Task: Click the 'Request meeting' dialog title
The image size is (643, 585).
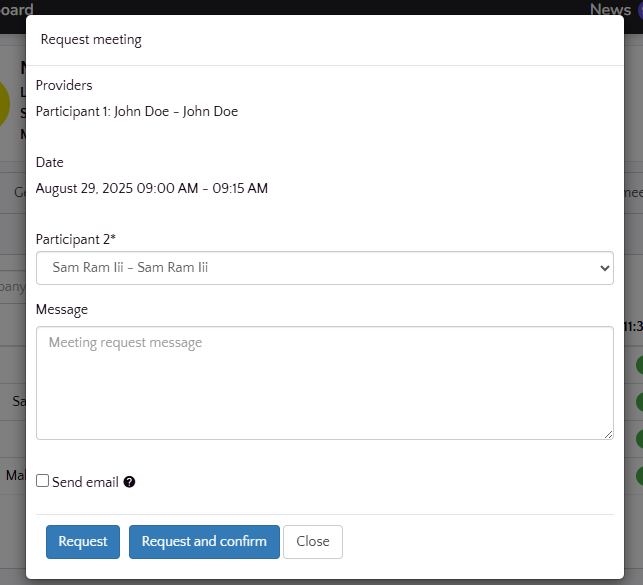Action: point(91,40)
